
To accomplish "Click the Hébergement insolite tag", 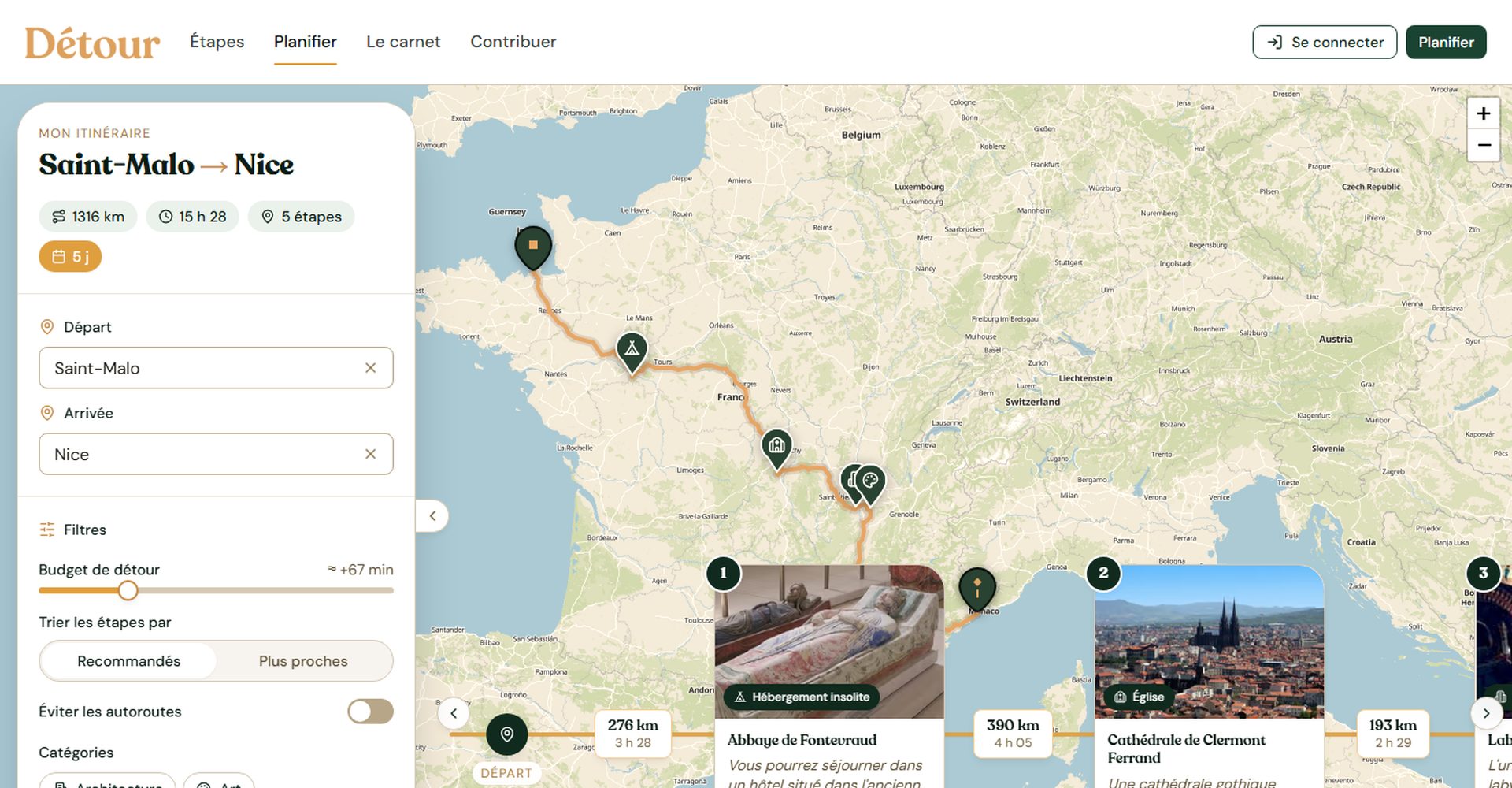I will click(x=802, y=697).
